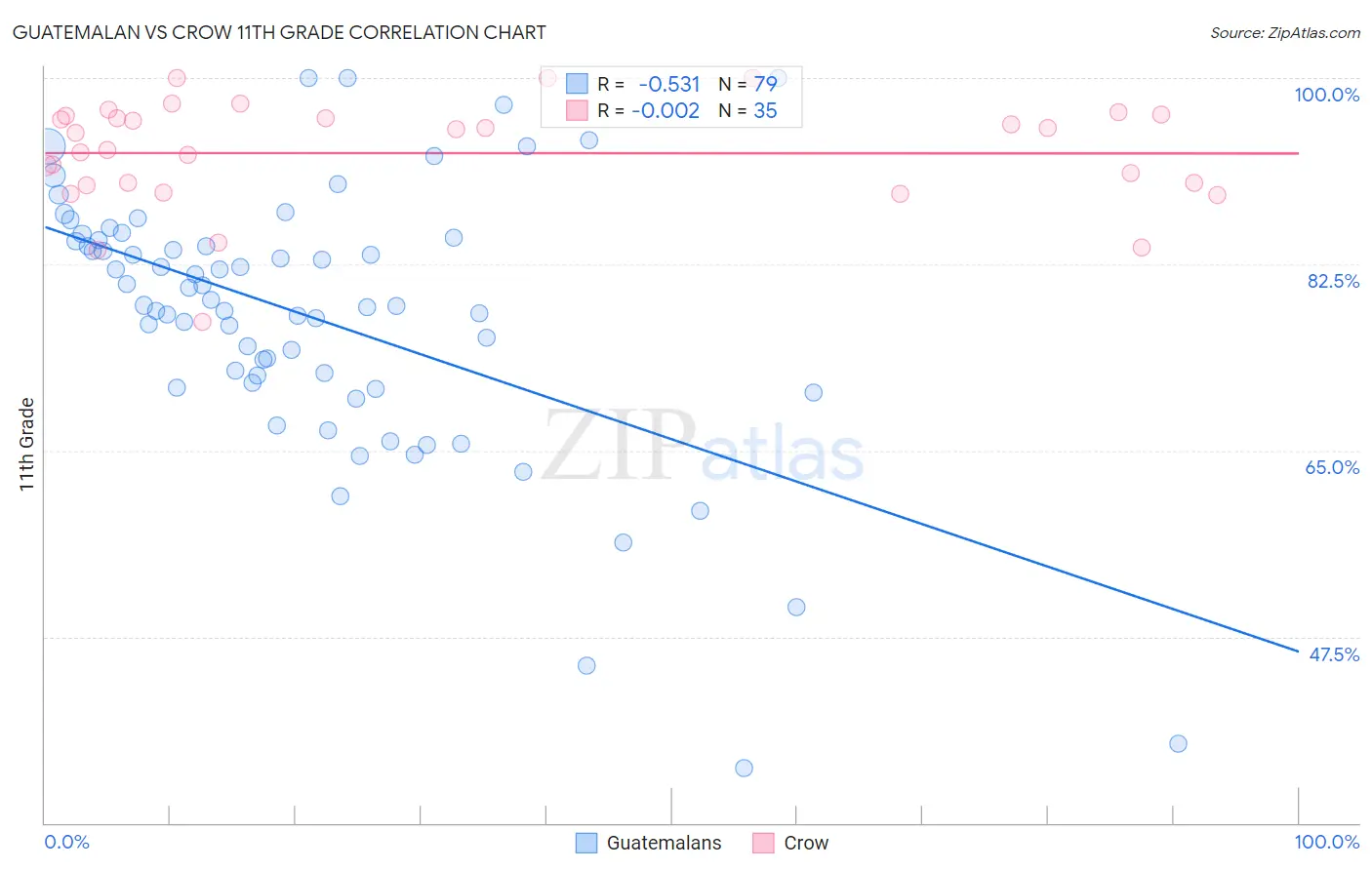
Task: Click the blue data point at far right bottom
Action: pyautogui.click(x=1178, y=743)
